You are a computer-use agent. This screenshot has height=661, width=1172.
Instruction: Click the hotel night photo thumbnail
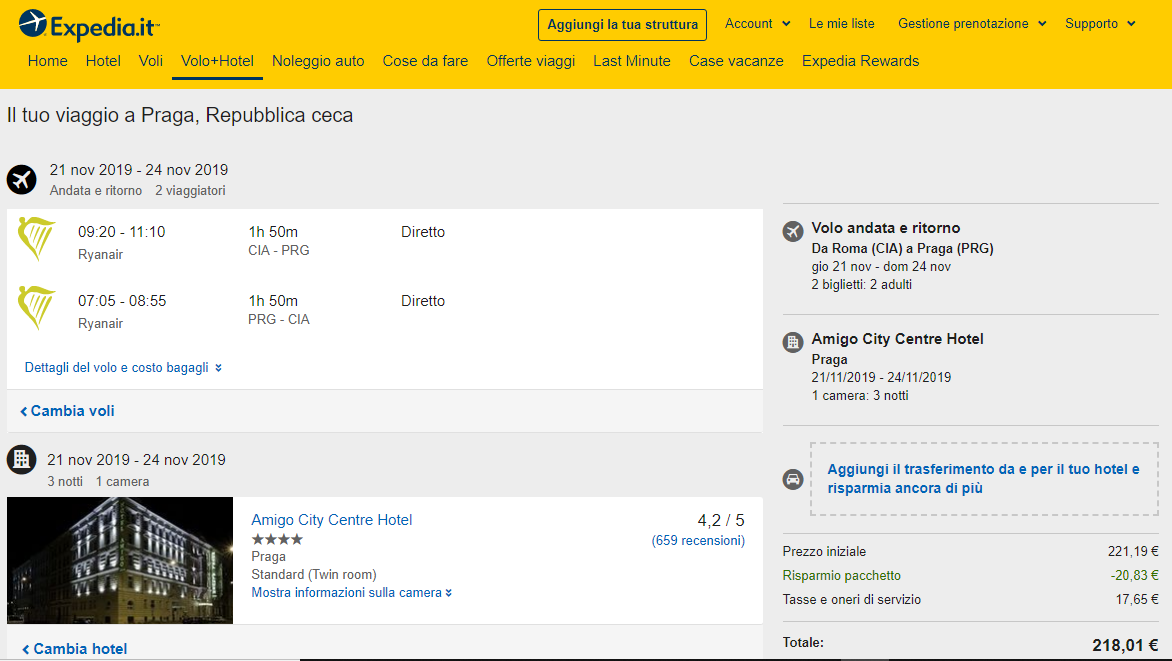(x=120, y=560)
